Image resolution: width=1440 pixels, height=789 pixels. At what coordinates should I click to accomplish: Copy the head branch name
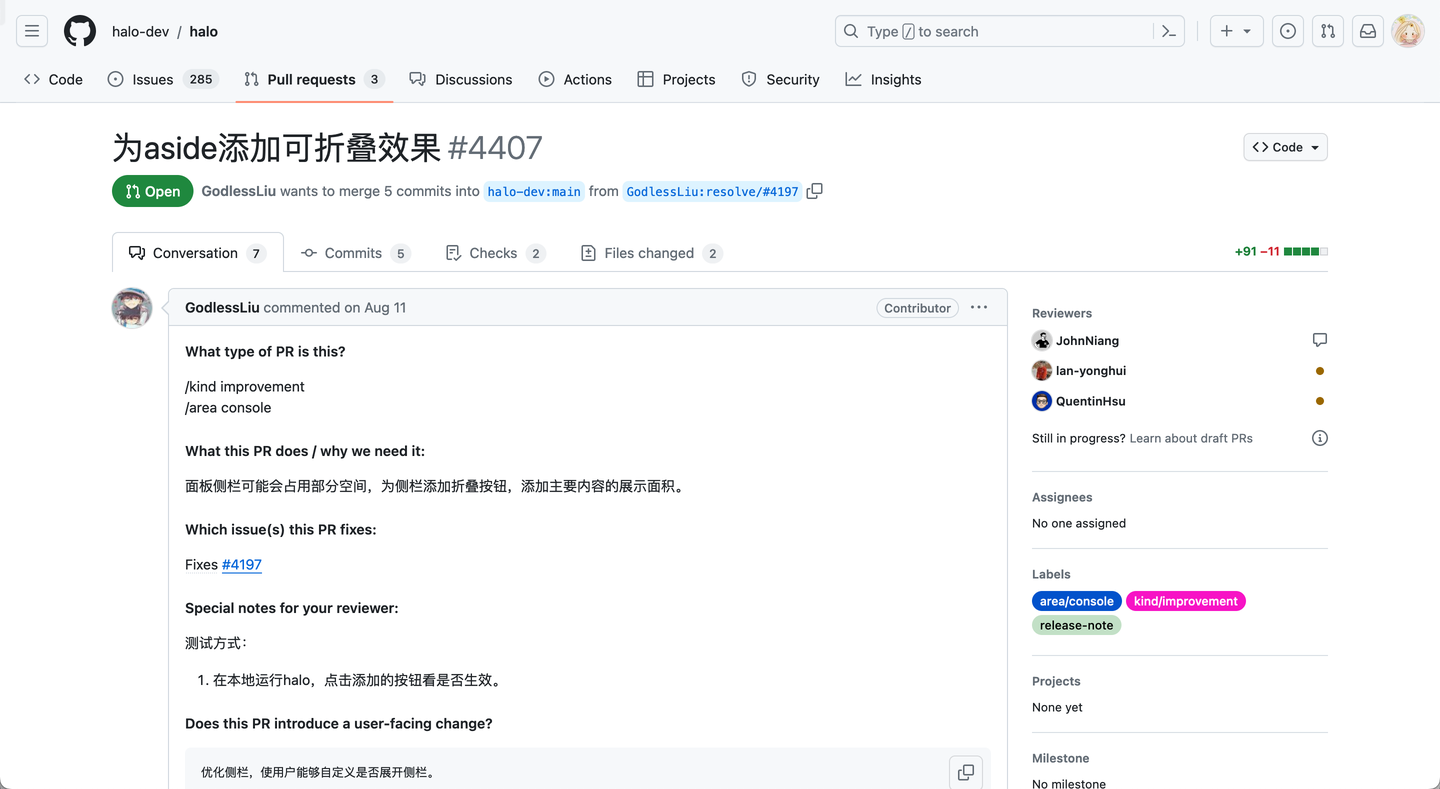coord(815,191)
